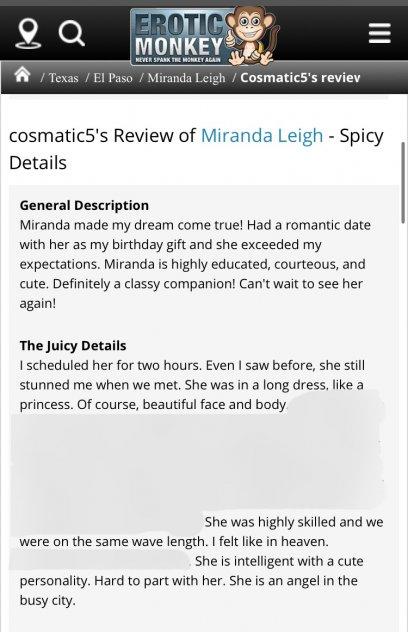This screenshot has height=632, width=408.
Task: Click The Juicy Details heading
Action: coord(73,346)
